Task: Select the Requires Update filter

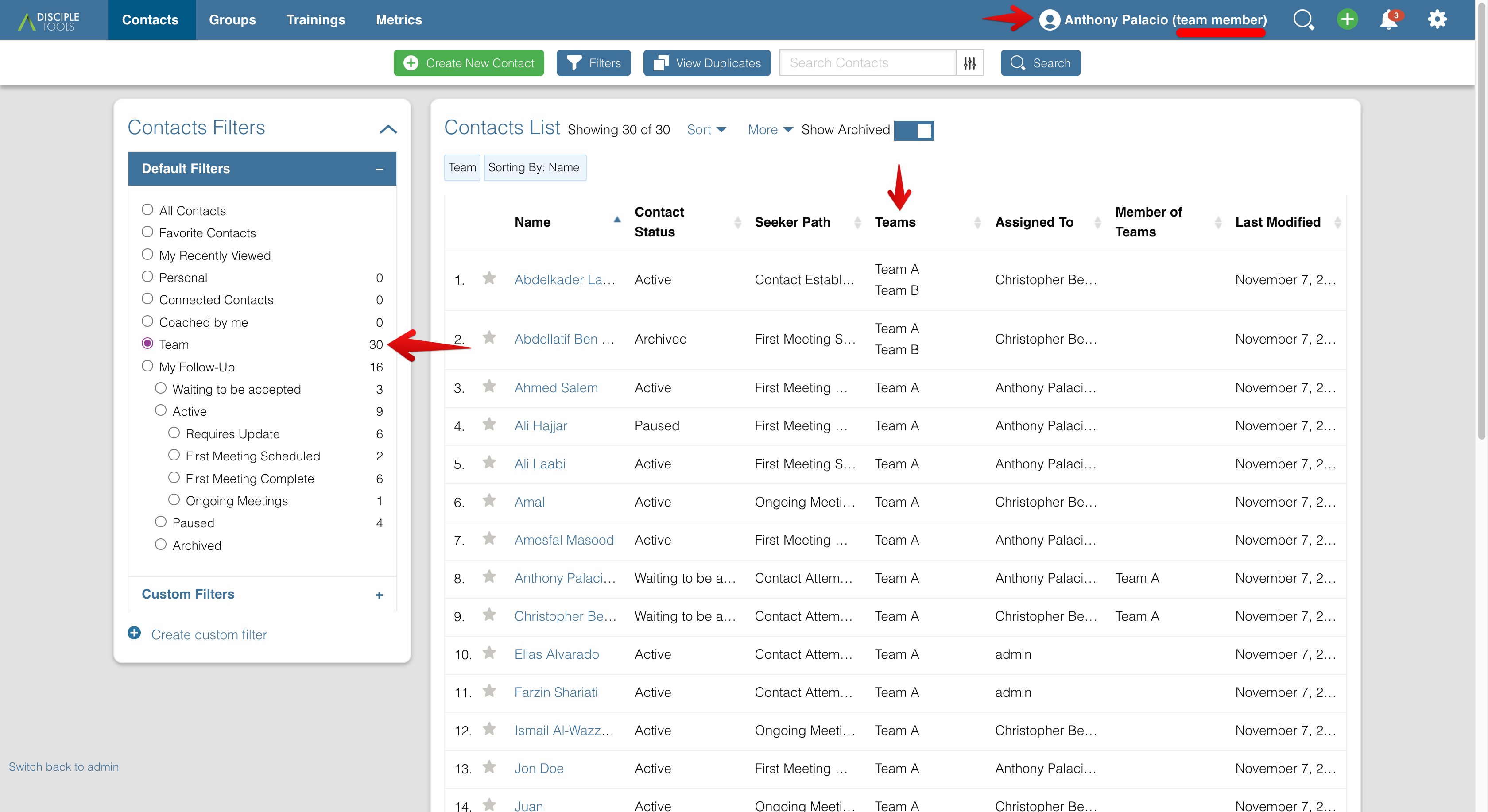Action: (x=174, y=433)
